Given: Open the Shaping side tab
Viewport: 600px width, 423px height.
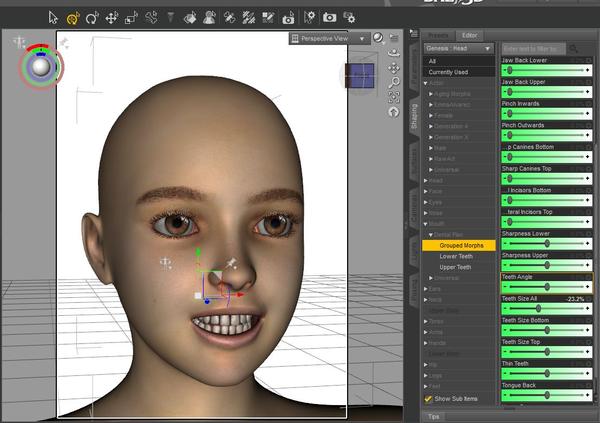Looking at the screenshot, I should [x=414, y=116].
